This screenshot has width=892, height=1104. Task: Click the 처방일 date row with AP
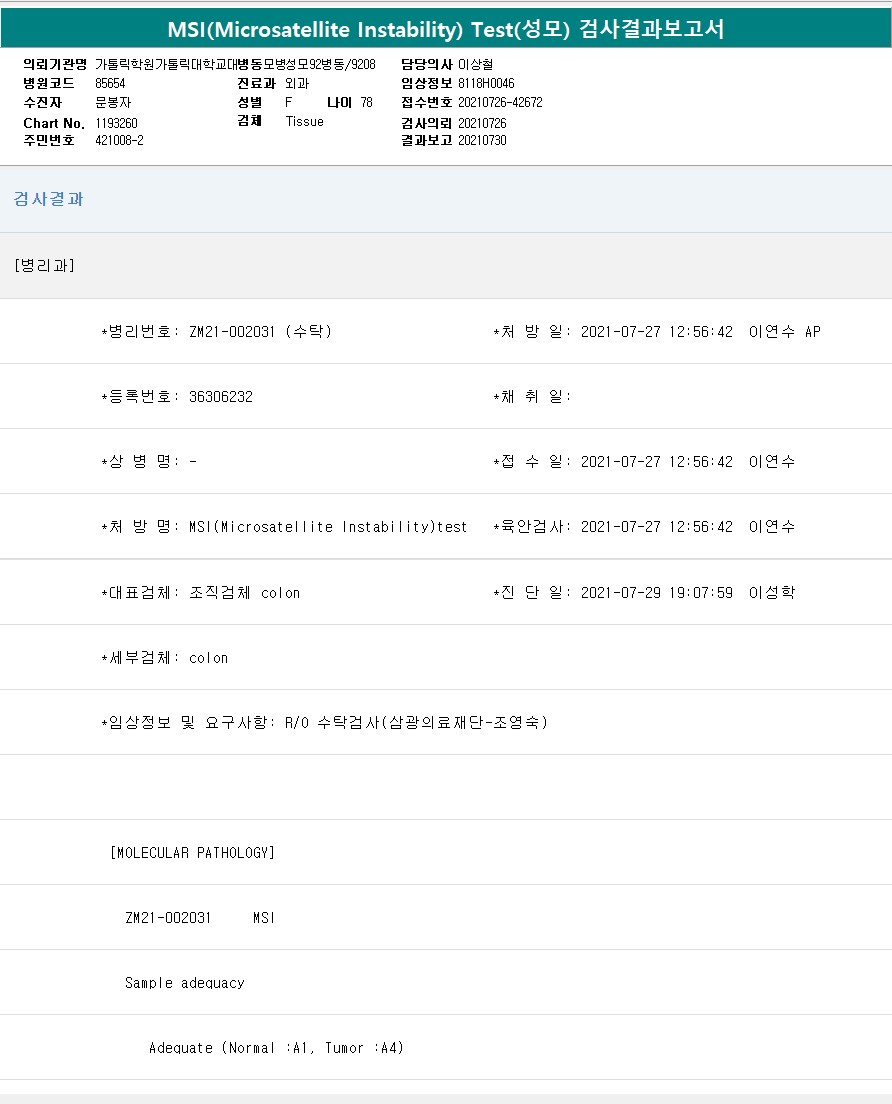click(x=657, y=332)
